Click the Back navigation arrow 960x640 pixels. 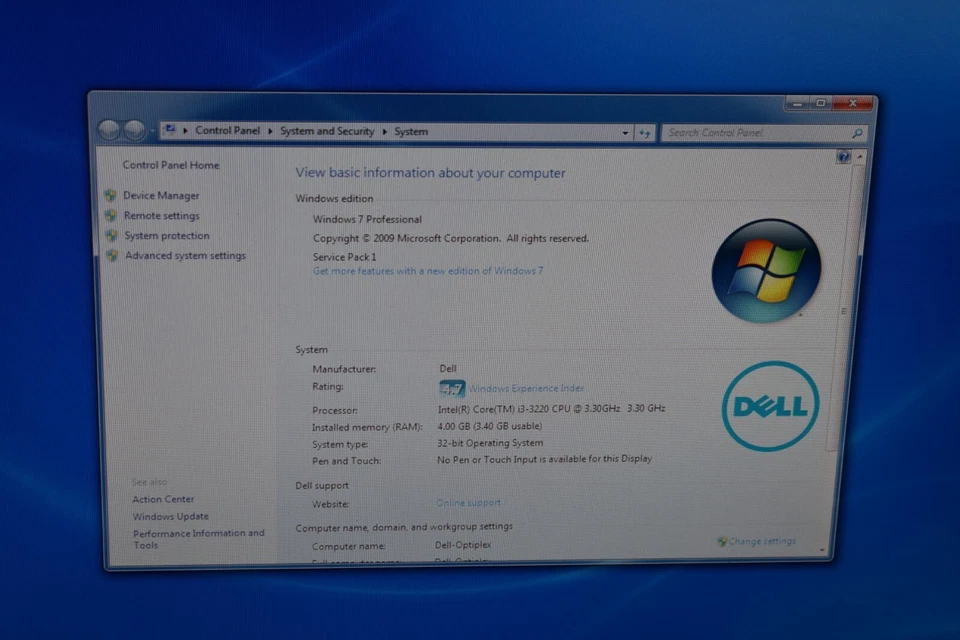coord(110,130)
